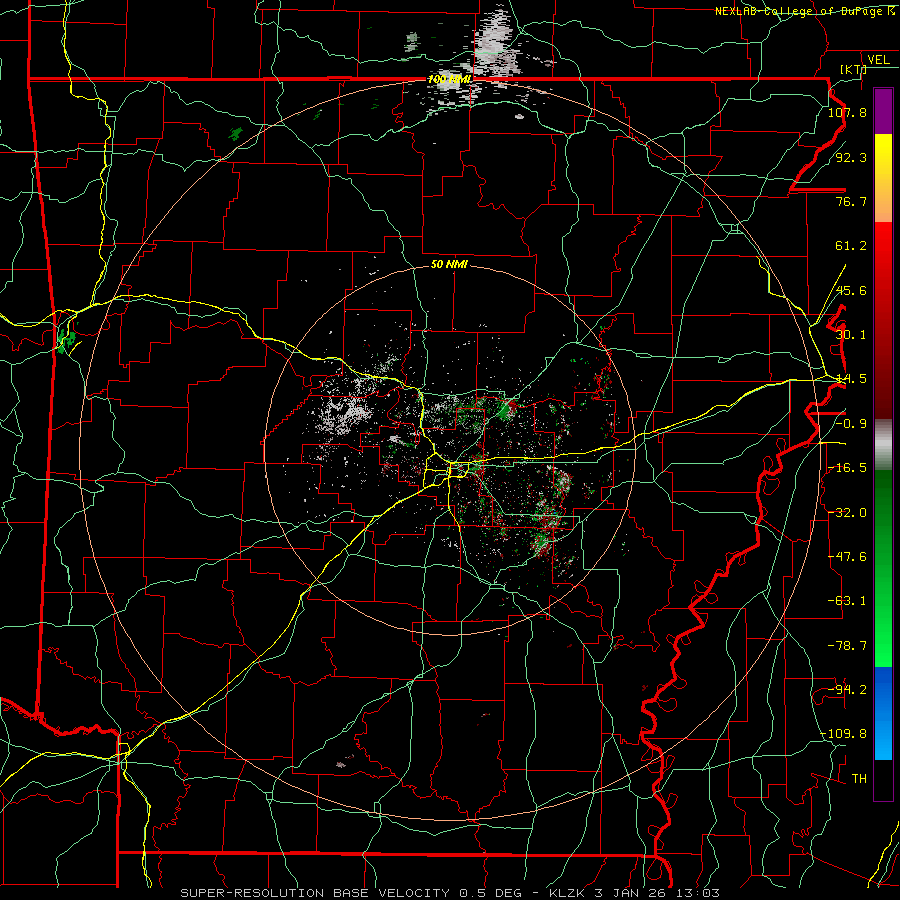Click the 14.5 legend value

pos(851,379)
